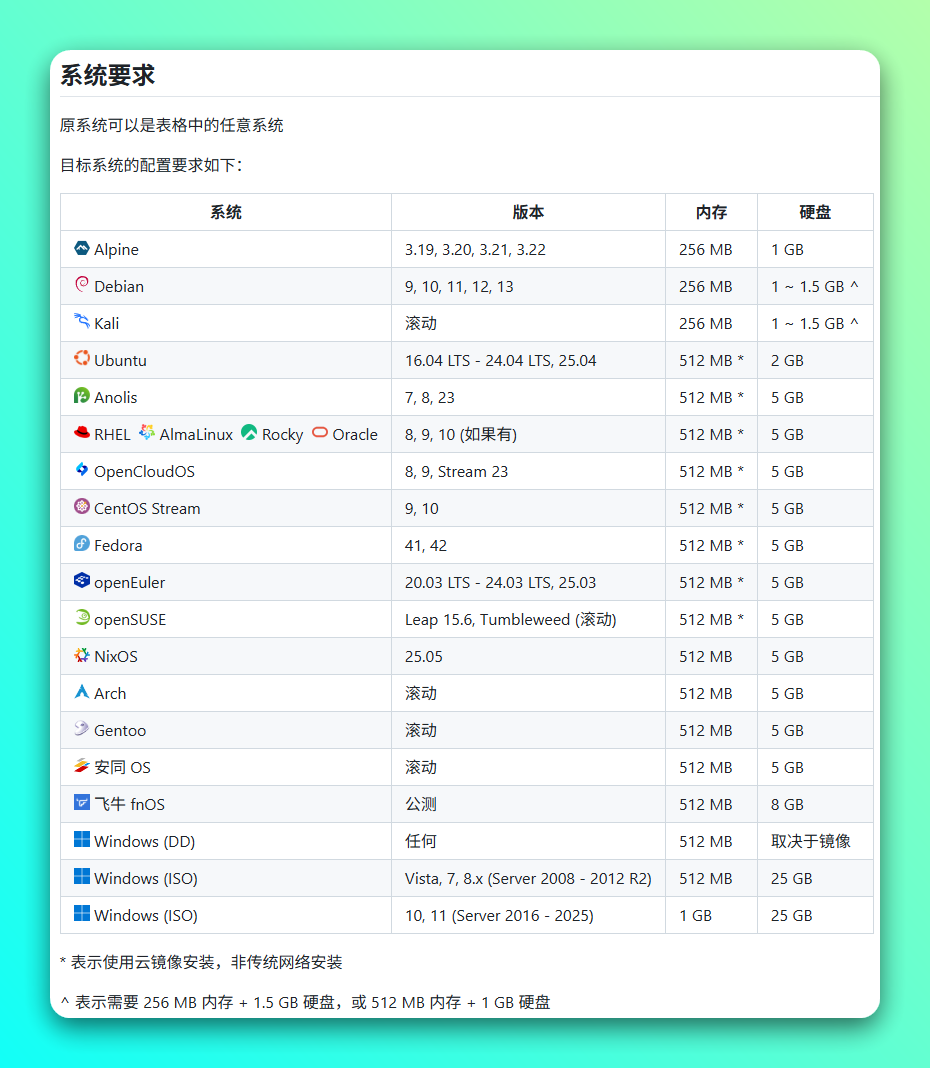Click the 硬盘 column header
The height and width of the screenshot is (1068, 930).
(815, 212)
